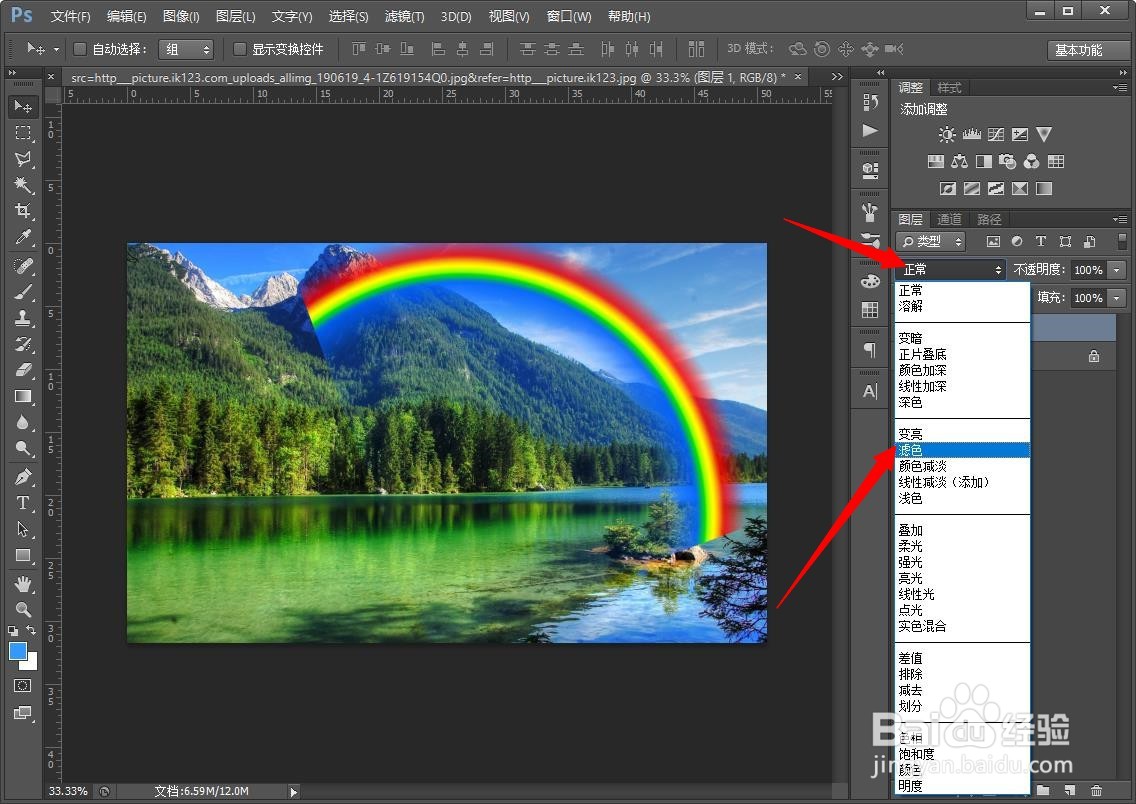This screenshot has height=804, width=1136.
Task: Enable 显示变换控件 checkbox
Action: click(240, 49)
